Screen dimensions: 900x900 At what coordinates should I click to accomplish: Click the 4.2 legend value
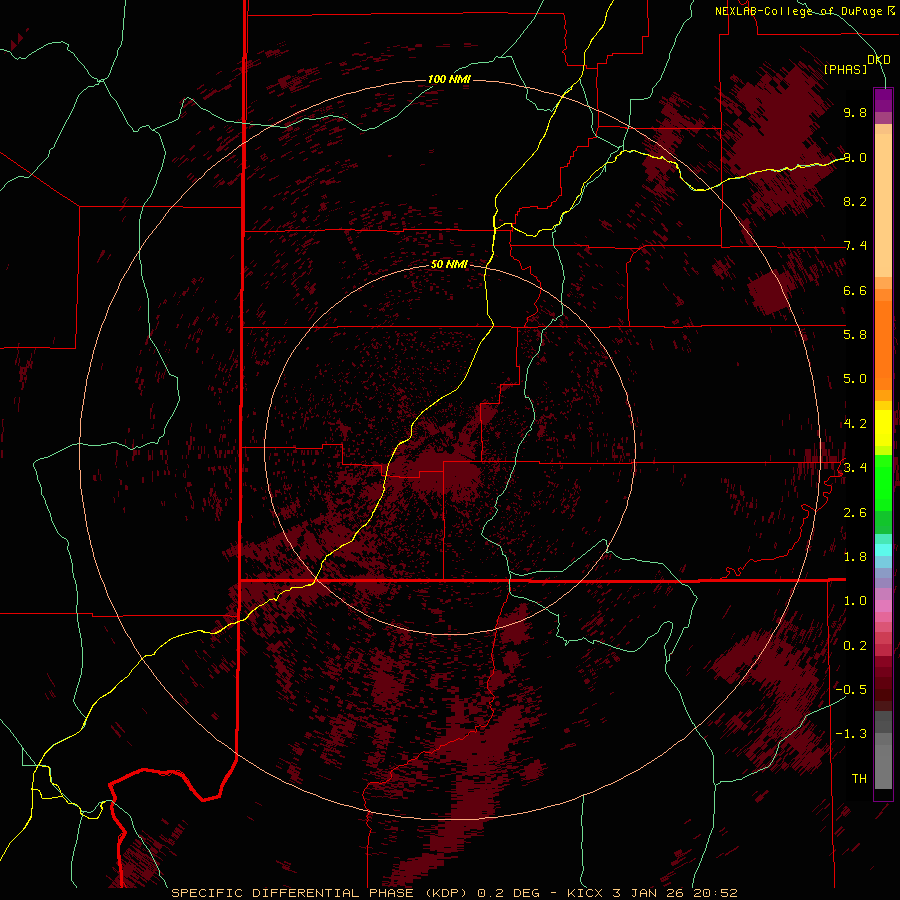pos(855,424)
